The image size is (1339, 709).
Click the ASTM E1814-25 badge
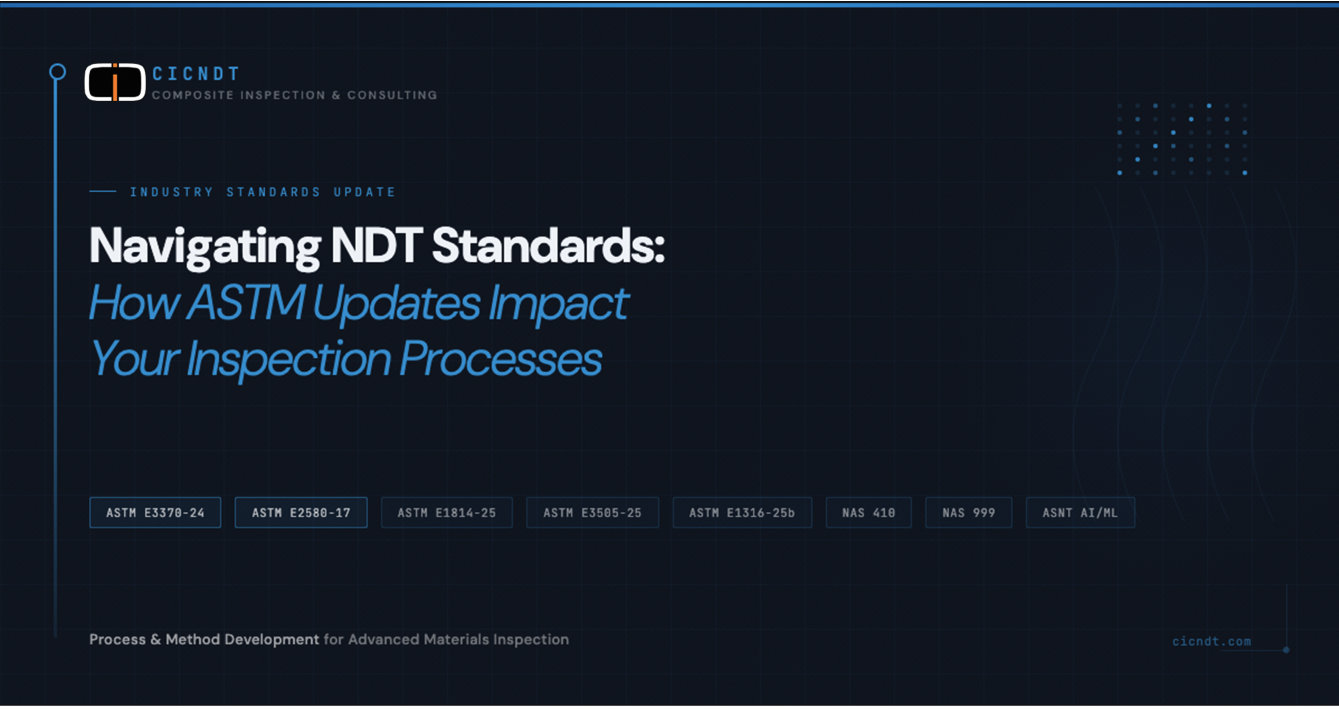pos(447,512)
